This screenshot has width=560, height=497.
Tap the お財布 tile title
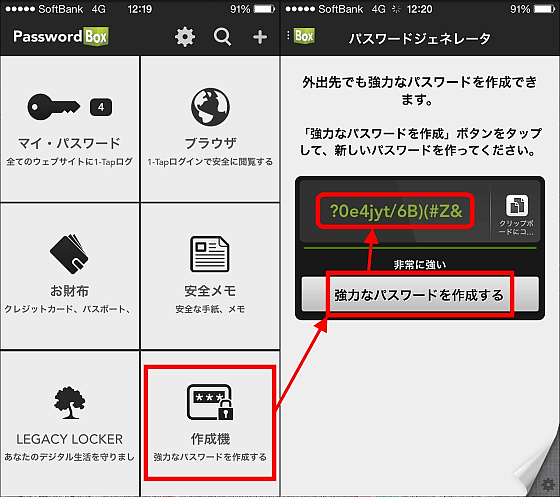point(69,291)
